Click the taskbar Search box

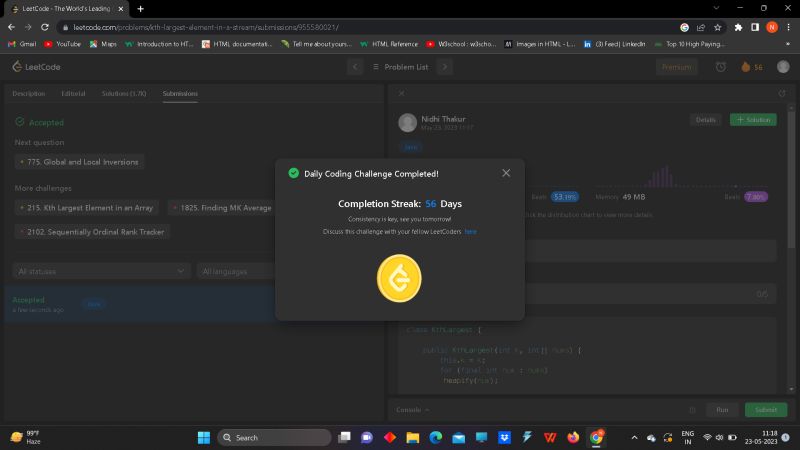[274, 438]
